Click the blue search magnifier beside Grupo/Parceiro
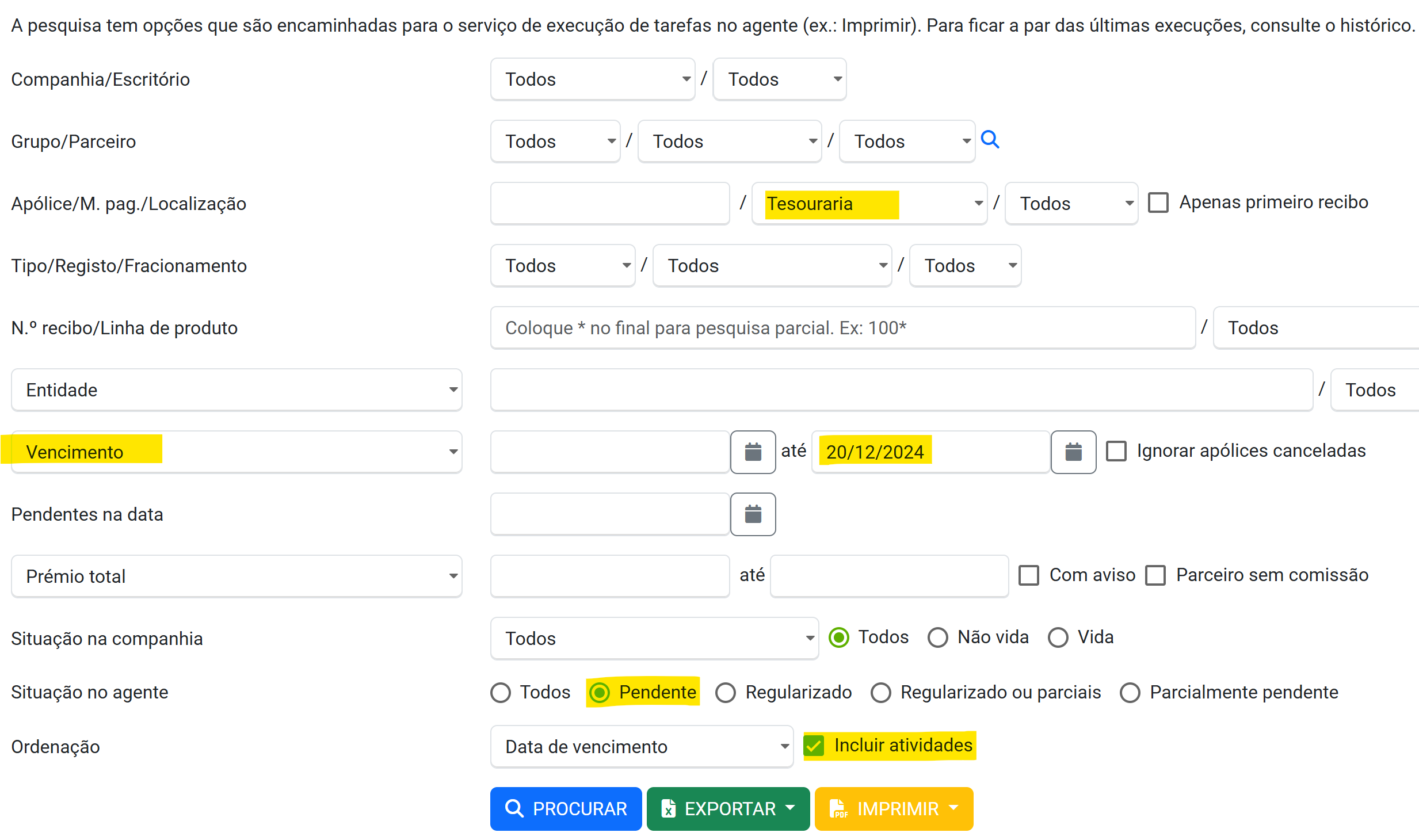This screenshot has height=840, width=1419. 990,140
